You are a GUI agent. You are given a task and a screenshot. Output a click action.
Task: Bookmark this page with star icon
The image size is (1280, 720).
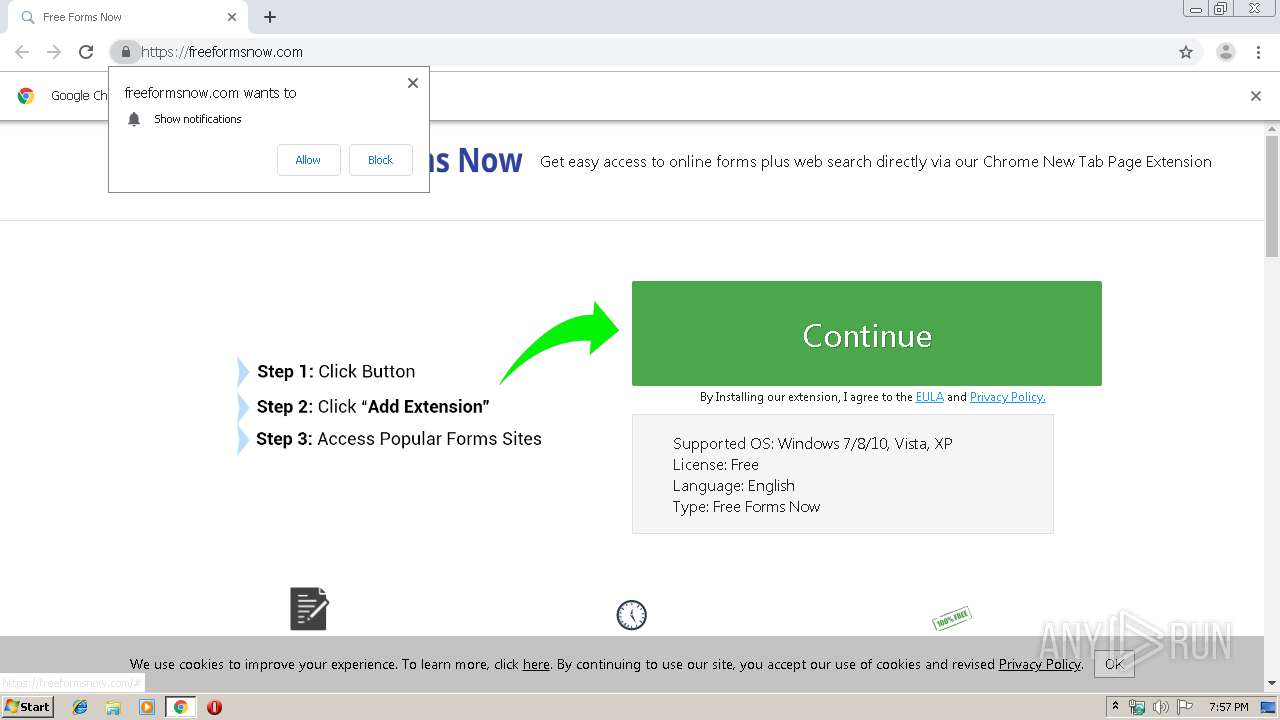1186,52
